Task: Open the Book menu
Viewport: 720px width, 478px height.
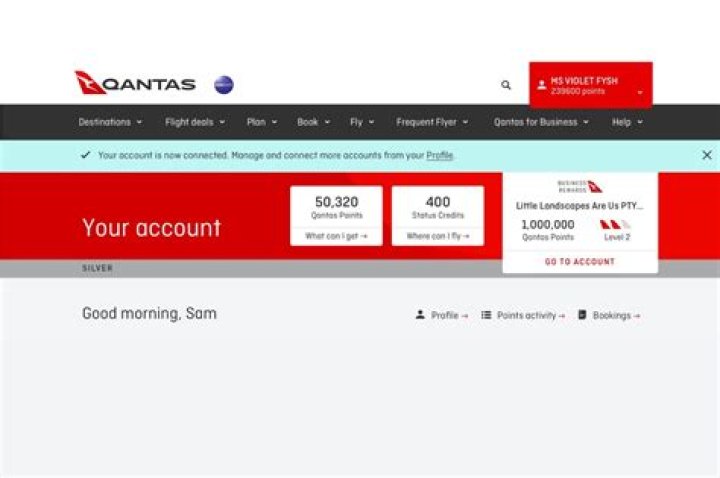Action: [314, 122]
